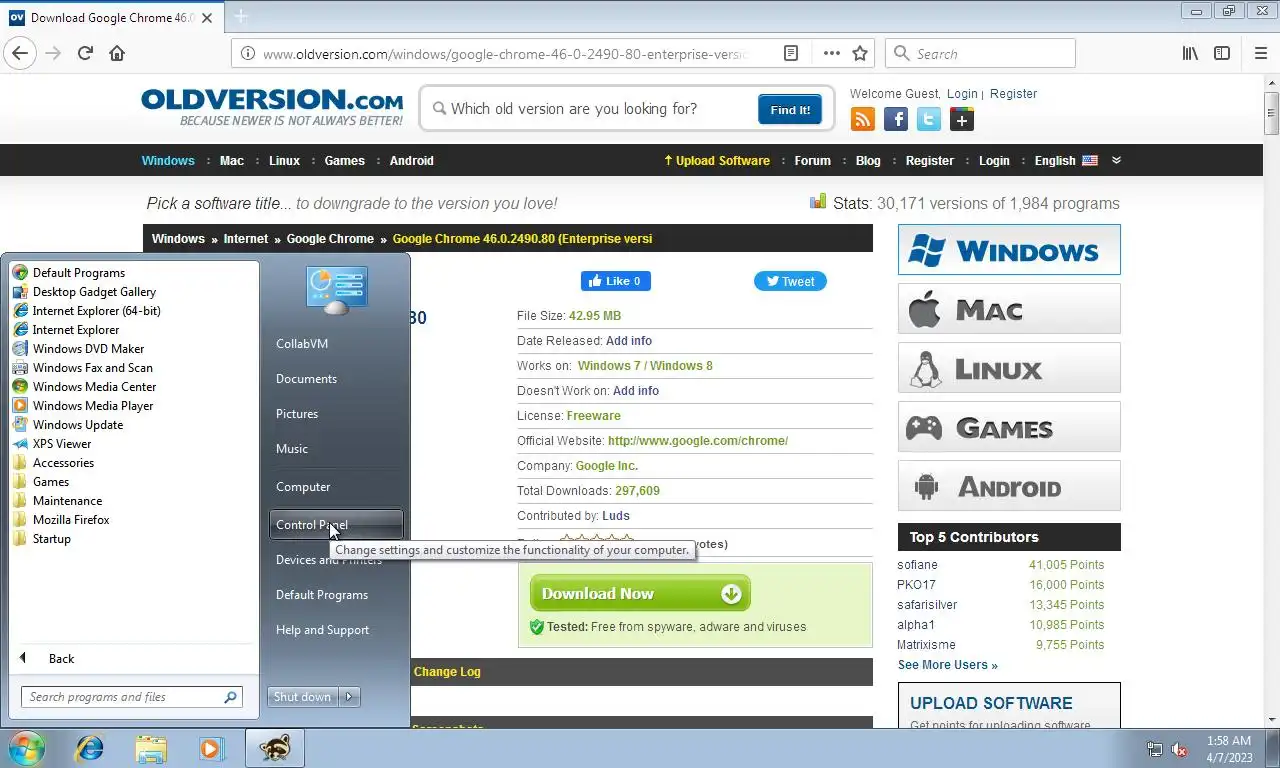Open Help and Support
This screenshot has height=768, width=1280.
tap(322, 629)
